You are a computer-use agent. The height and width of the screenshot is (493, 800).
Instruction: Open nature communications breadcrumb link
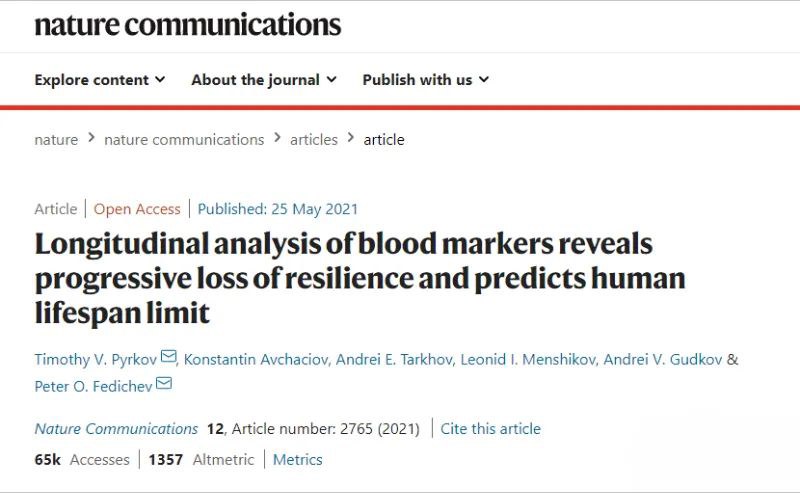click(x=184, y=140)
